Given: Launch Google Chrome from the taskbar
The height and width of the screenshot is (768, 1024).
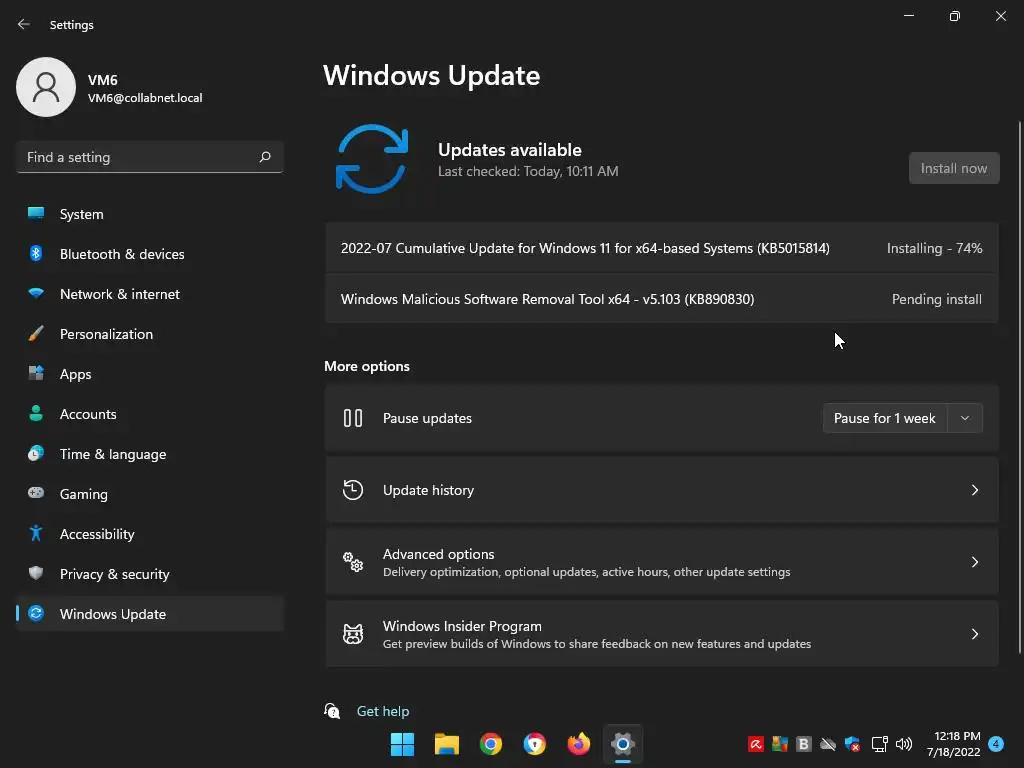Looking at the screenshot, I should 490,744.
